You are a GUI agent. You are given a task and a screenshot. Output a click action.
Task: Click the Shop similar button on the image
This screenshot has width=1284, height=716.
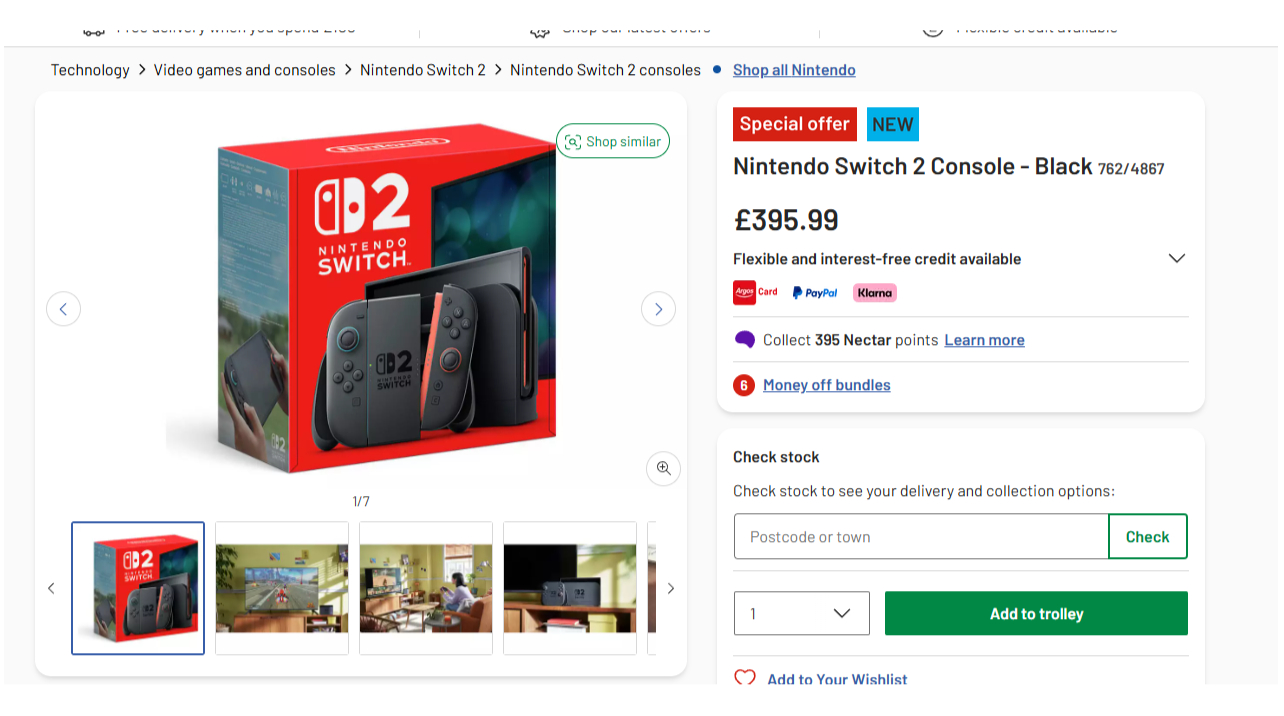pos(612,141)
